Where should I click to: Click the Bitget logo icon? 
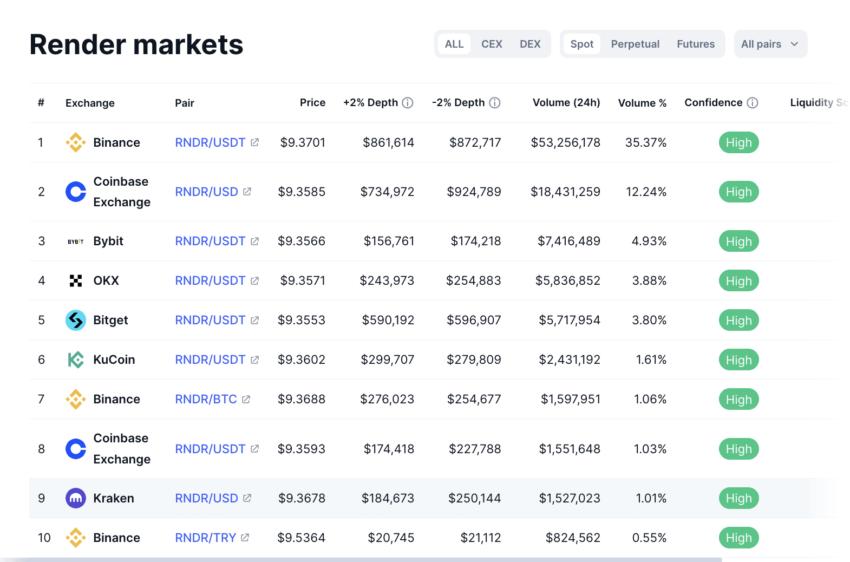75,321
